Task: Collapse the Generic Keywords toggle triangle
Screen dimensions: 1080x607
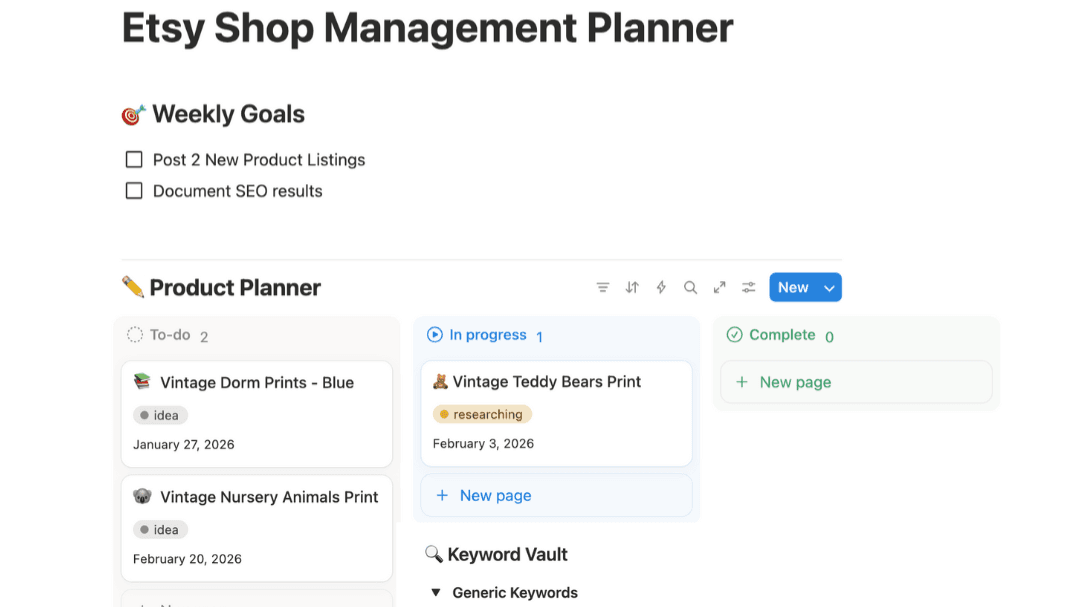Action: pyautogui.click(x=436, y=593)
